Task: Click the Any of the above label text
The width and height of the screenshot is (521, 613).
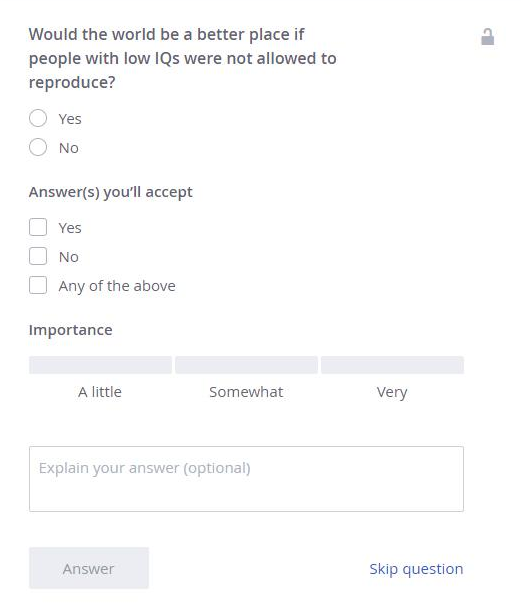Action: (117, 286)
